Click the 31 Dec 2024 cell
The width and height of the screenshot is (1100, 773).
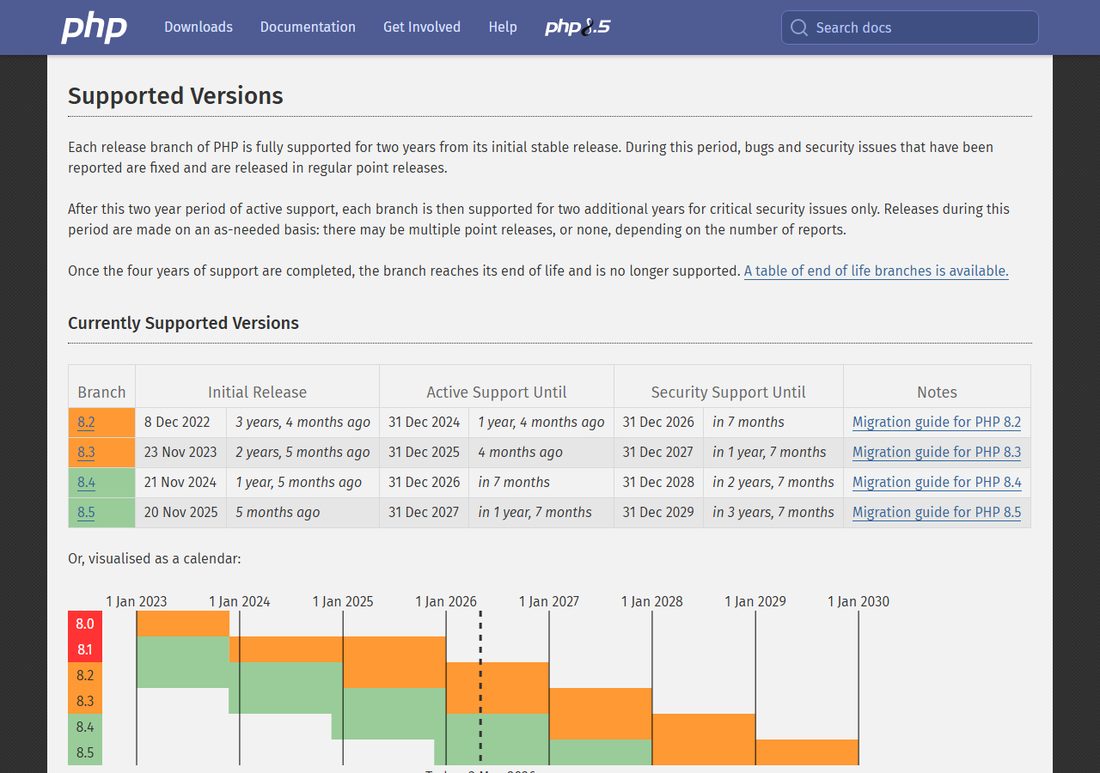424,422
